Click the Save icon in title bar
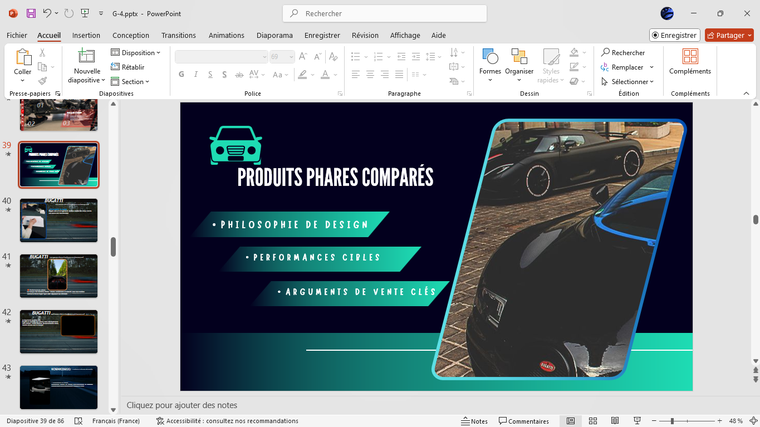The width and height of the screenshot is (760, 427). coord(31,13)
